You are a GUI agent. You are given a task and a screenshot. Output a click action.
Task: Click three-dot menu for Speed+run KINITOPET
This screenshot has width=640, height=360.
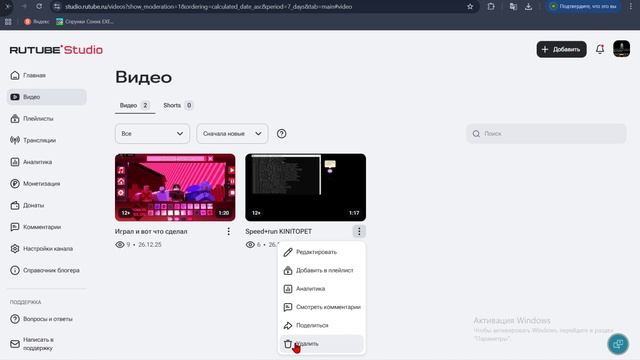[x=359, y=231]
